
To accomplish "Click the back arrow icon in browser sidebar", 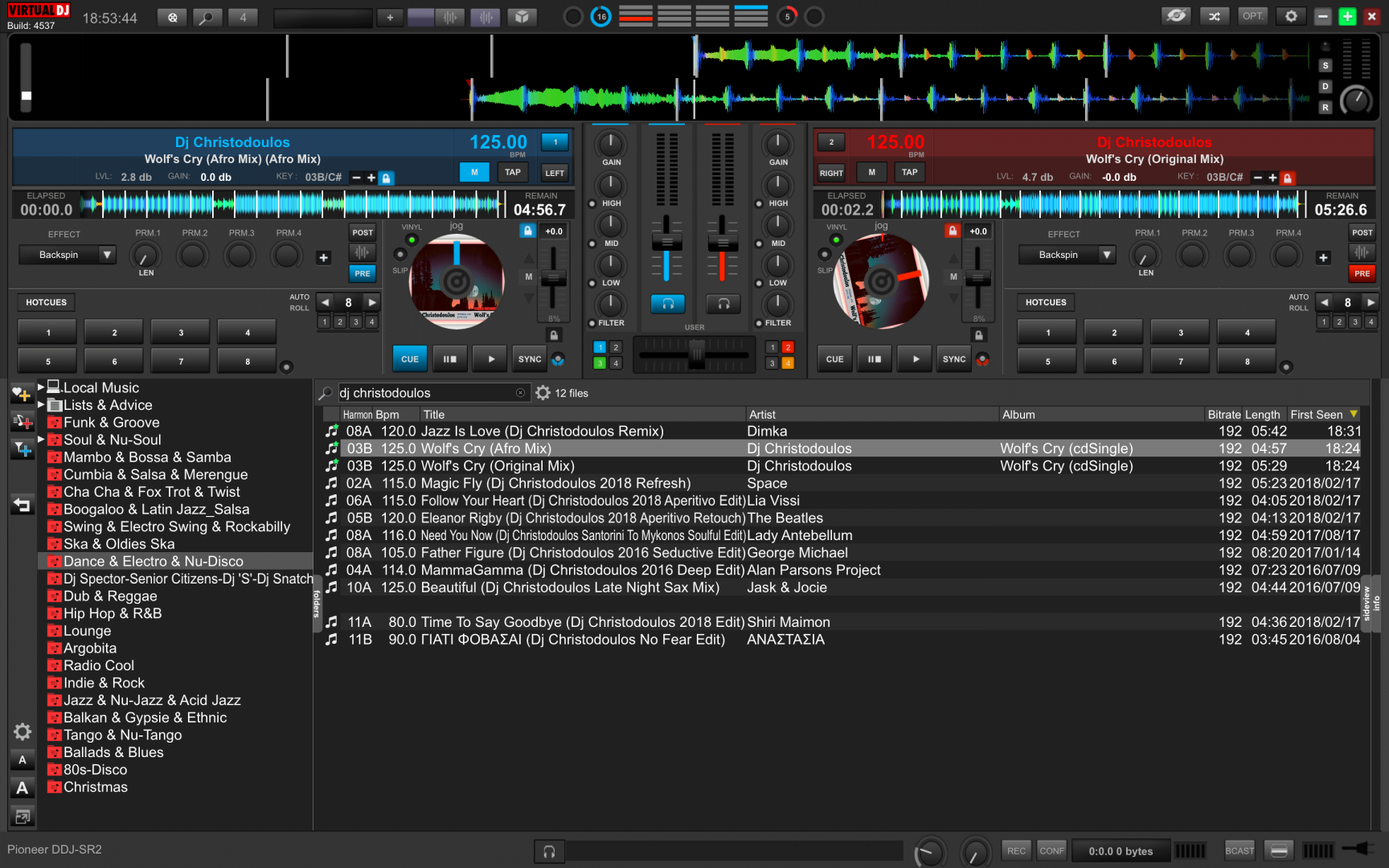I will pos(22,506).
